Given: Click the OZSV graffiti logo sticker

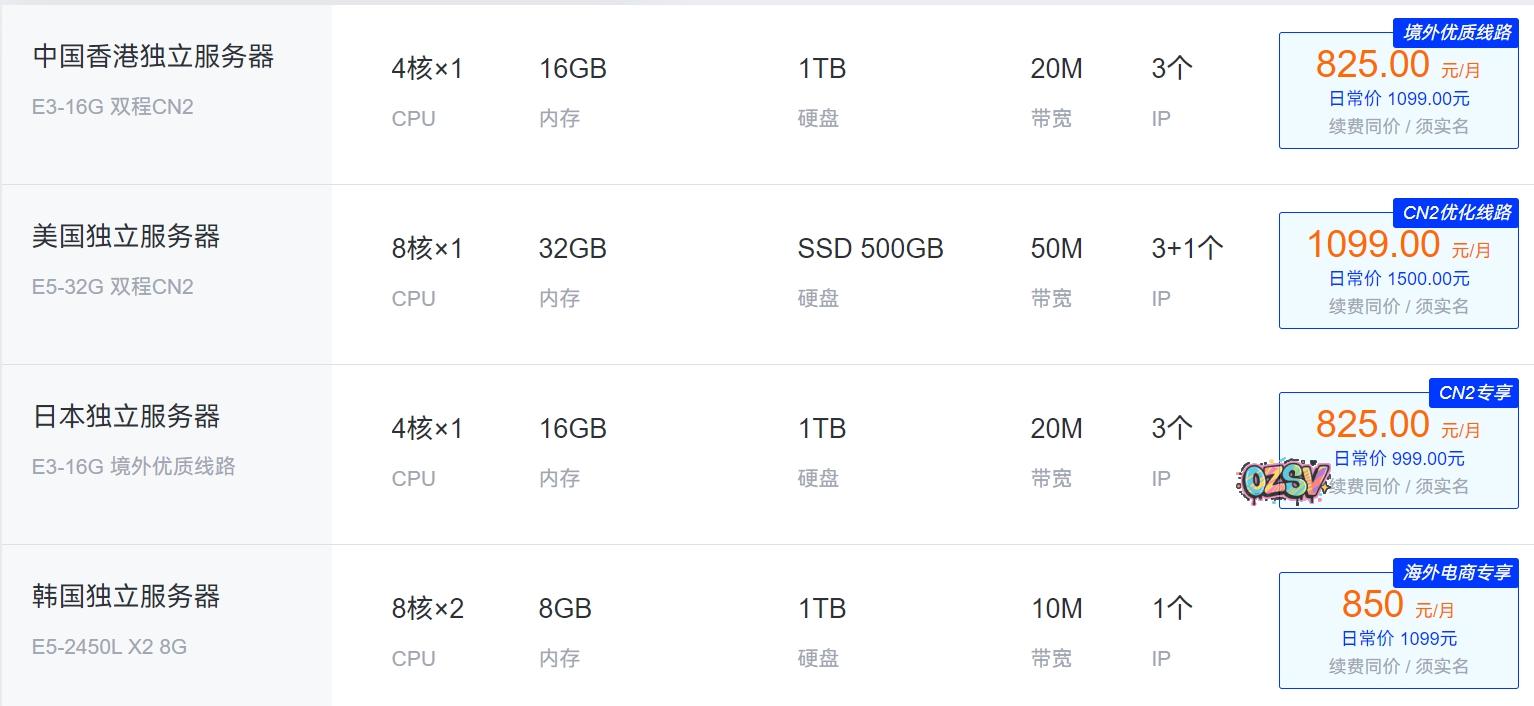Looking at the screenshot, I should [x=1283, y=482].
